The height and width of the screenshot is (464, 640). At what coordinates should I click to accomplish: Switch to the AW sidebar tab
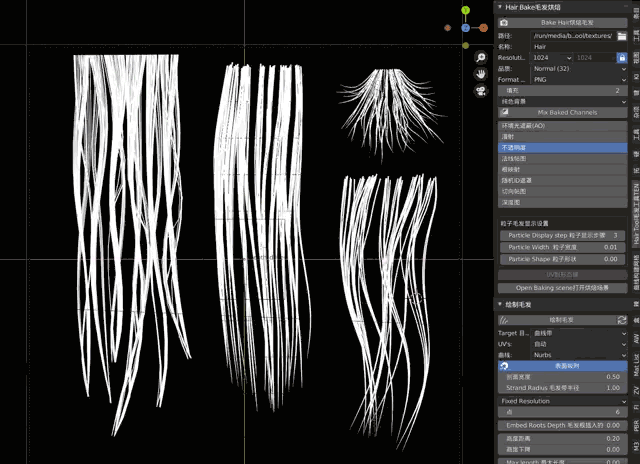636,338
